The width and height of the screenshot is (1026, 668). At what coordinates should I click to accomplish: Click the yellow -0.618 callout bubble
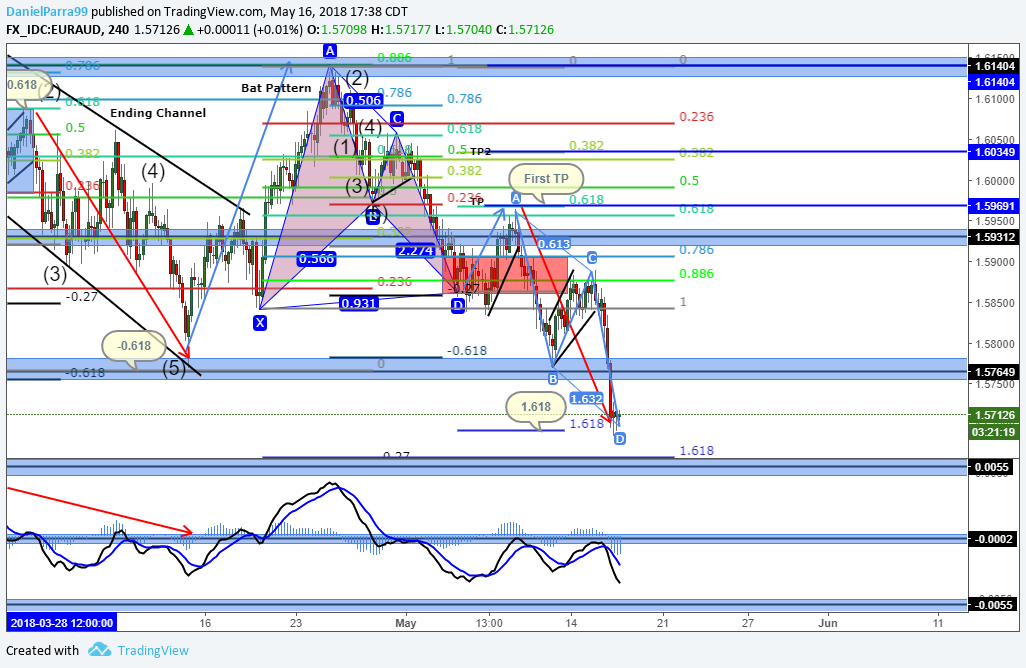pos(134,345)
